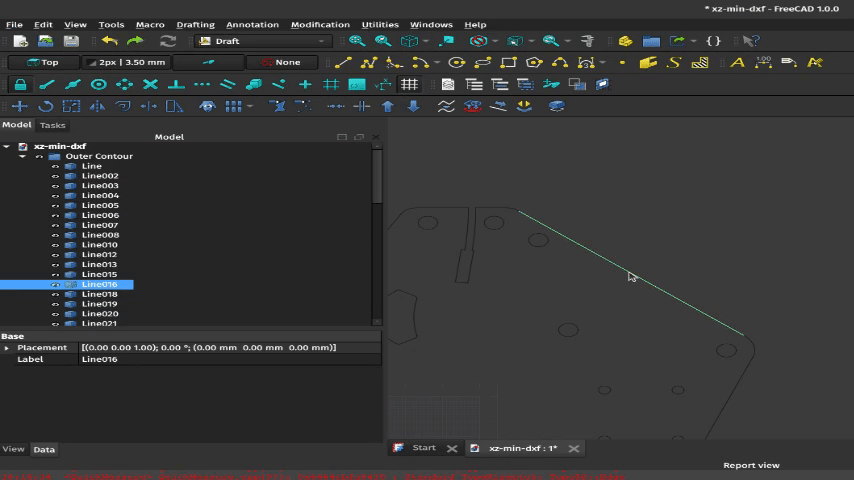Click the Rotate tool icon
Screen dimensions: 854x480
point(46,106)
